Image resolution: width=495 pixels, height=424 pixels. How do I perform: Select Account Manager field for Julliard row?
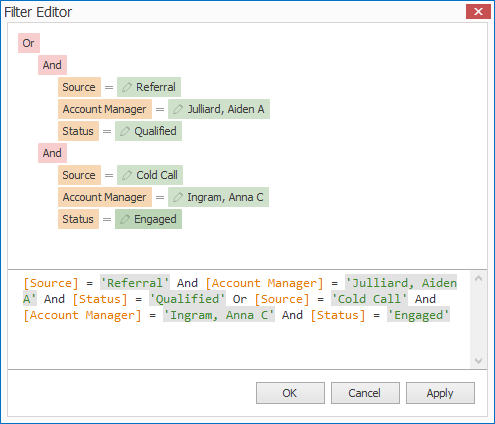105,109
